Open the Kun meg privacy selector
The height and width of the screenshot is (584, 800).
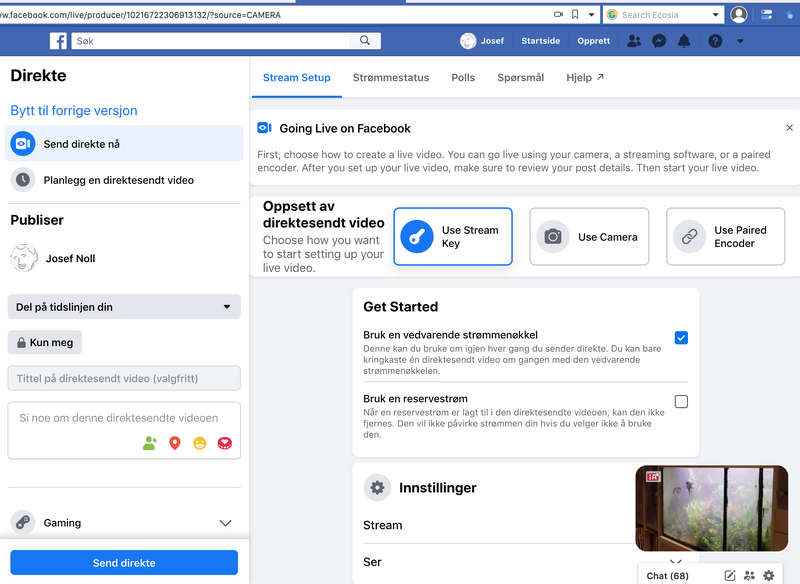click(x=44, y=342)
